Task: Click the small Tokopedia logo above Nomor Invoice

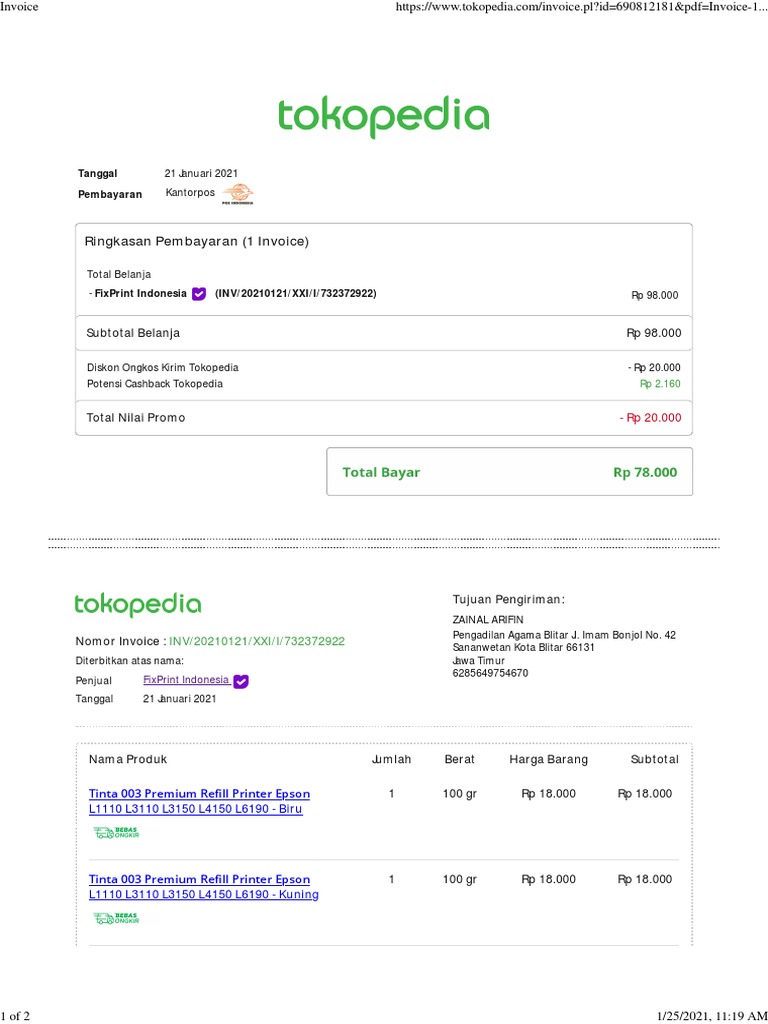Action: [138, 605]
